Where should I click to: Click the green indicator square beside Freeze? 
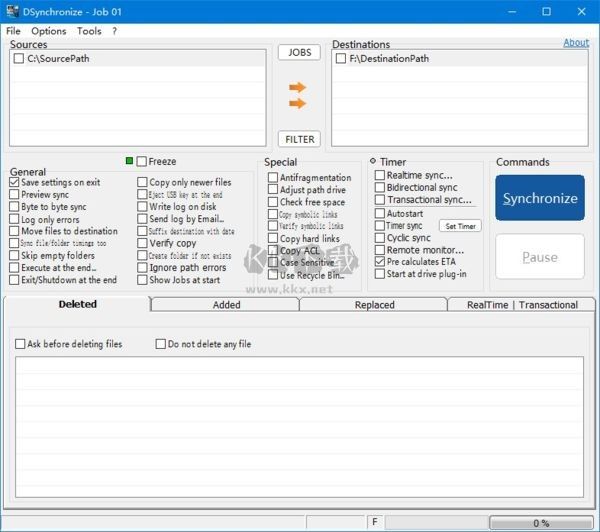[129, 161]
